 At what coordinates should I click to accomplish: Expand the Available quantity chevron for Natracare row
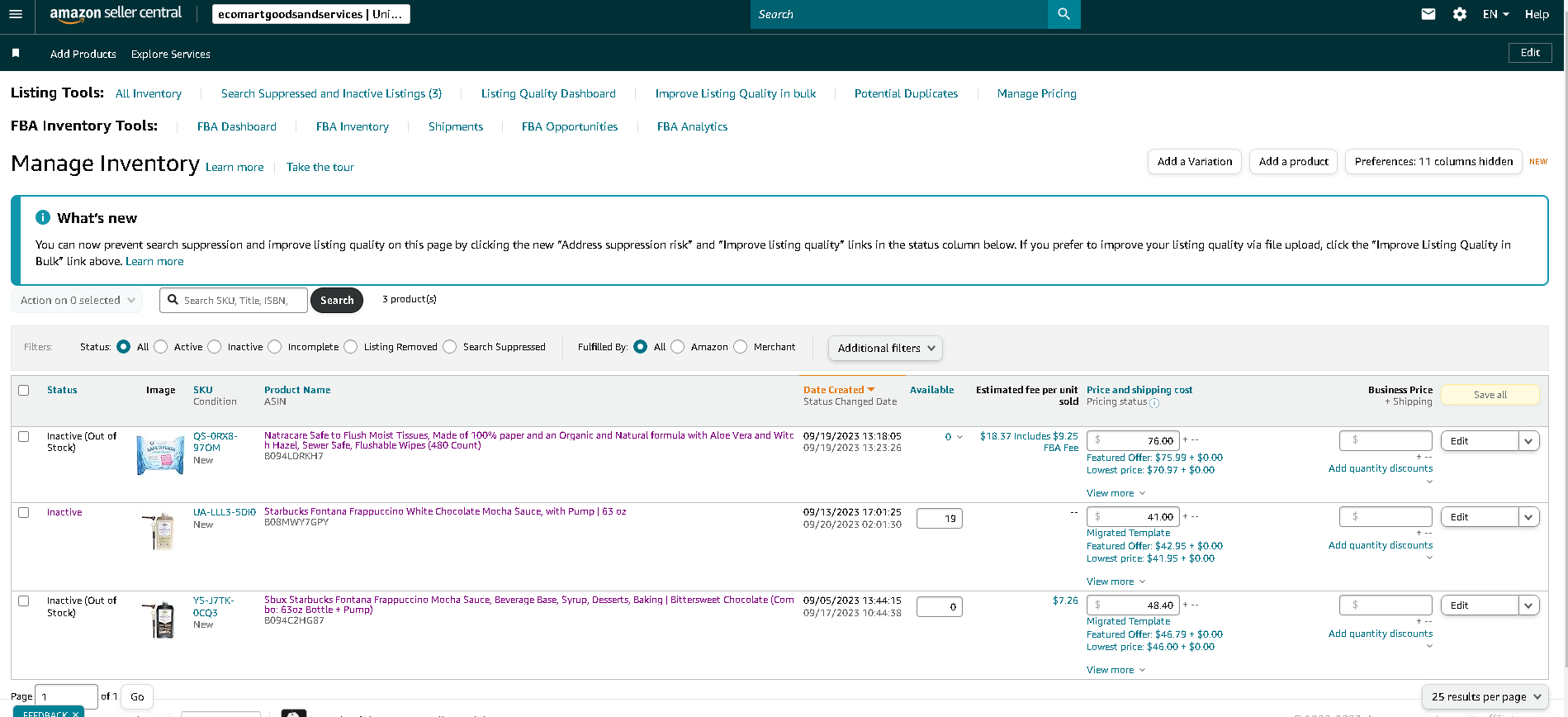point(959,437)
